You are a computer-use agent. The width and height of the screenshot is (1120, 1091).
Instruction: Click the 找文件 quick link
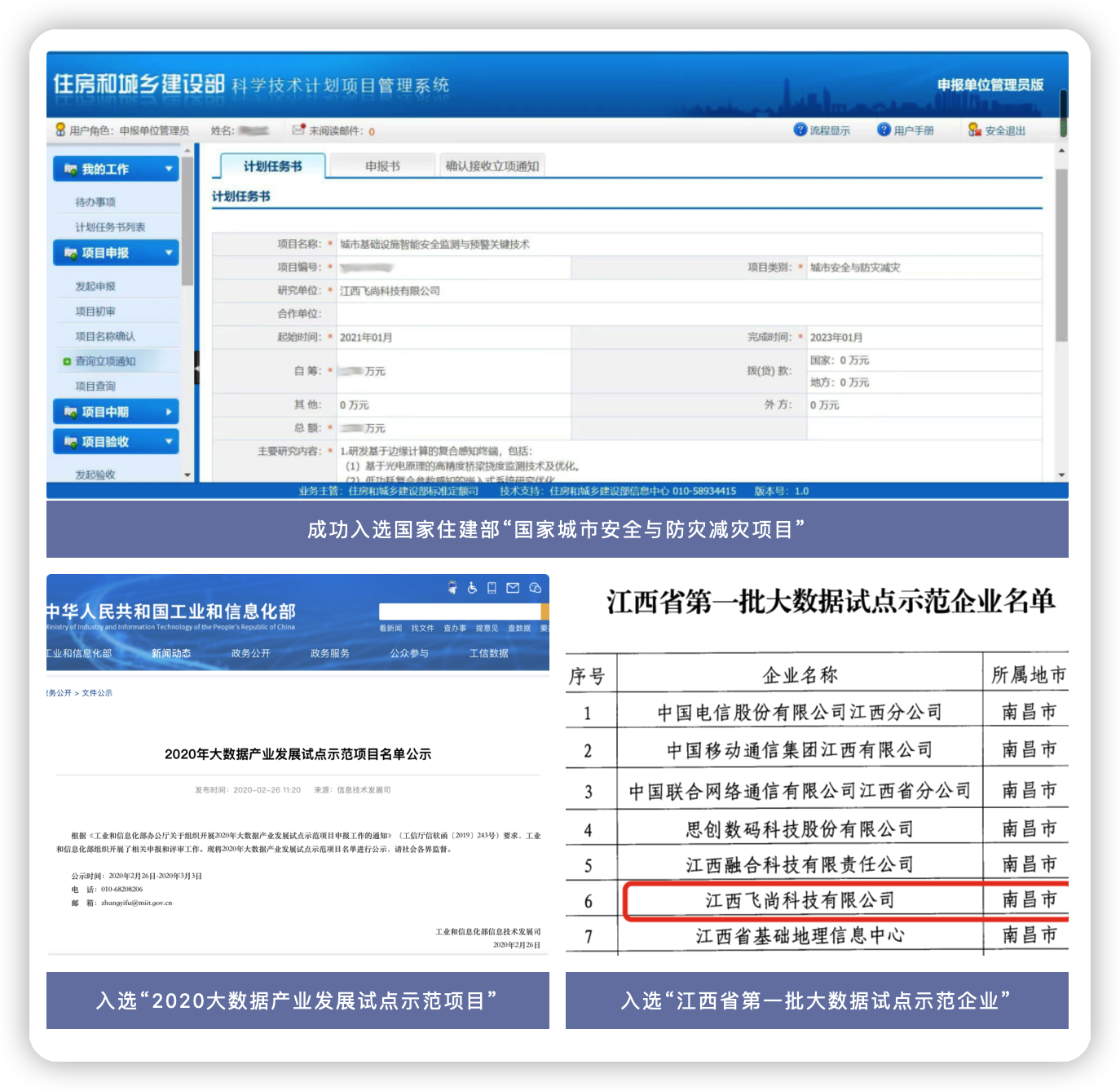tap(422, 629)
